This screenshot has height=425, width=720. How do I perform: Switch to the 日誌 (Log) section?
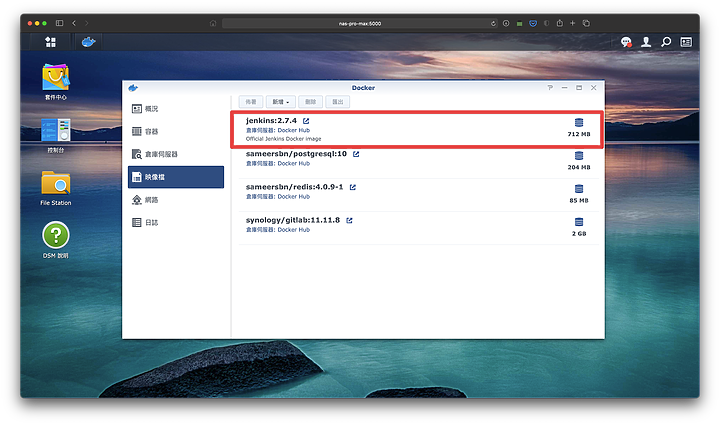pos(176,223)
